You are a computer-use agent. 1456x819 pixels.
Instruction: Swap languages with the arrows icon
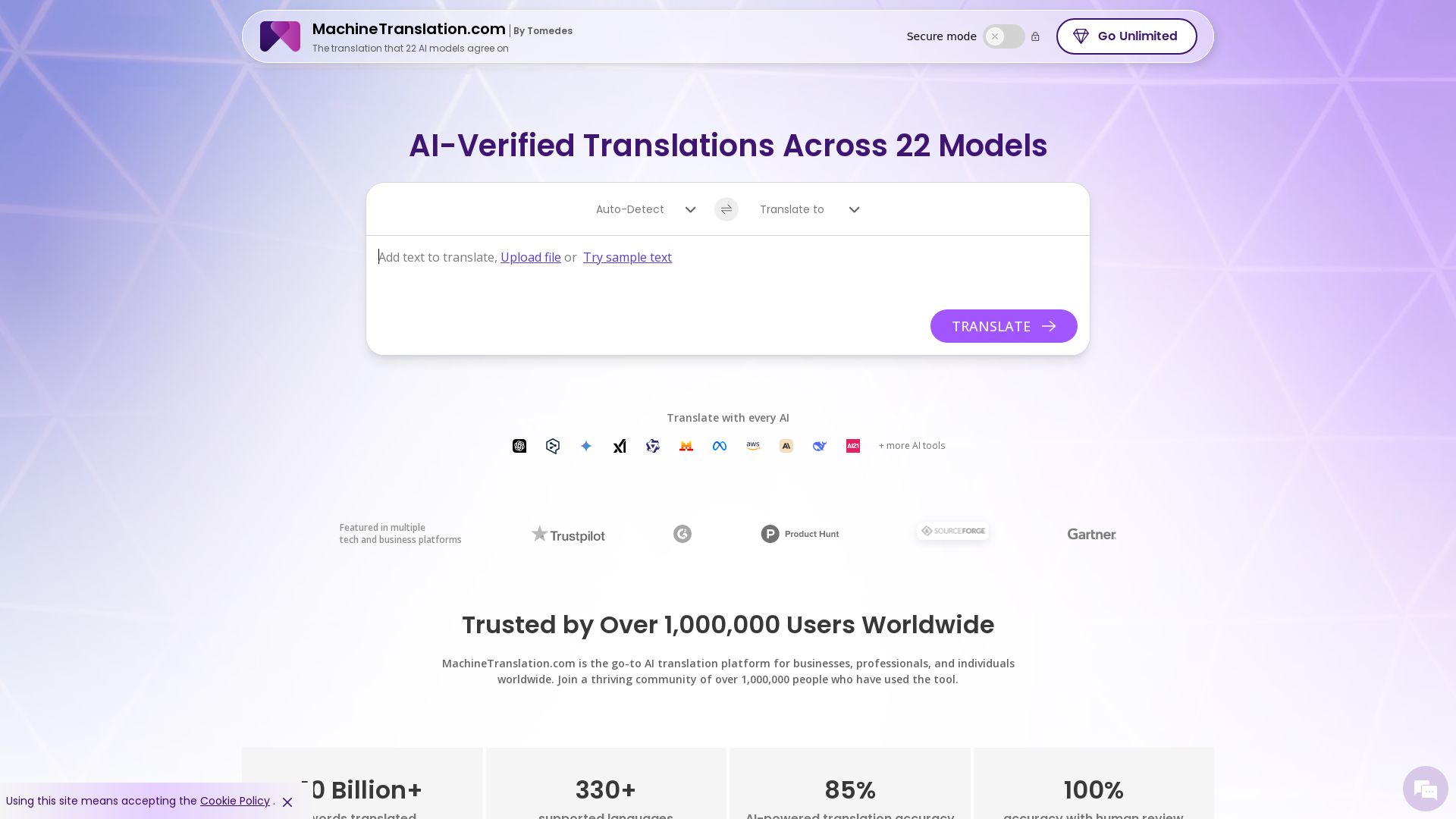click(726, 209)
